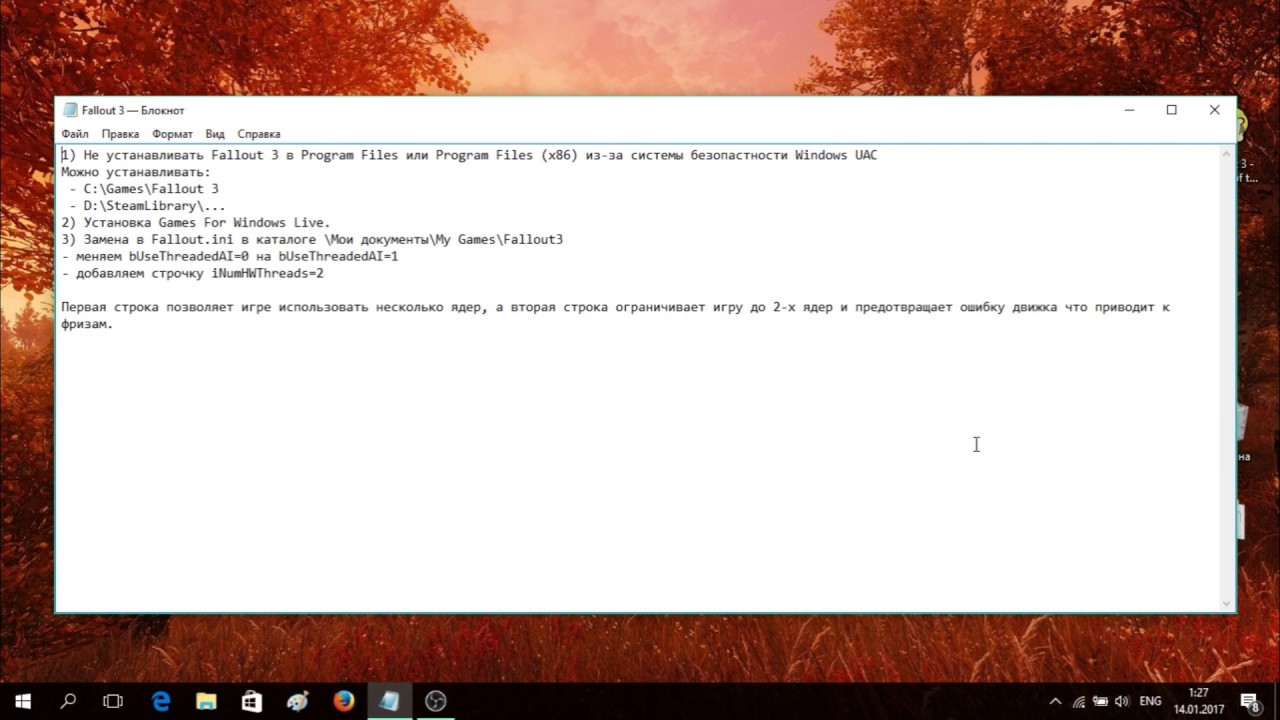Open the Справка menu

[259, 134]
